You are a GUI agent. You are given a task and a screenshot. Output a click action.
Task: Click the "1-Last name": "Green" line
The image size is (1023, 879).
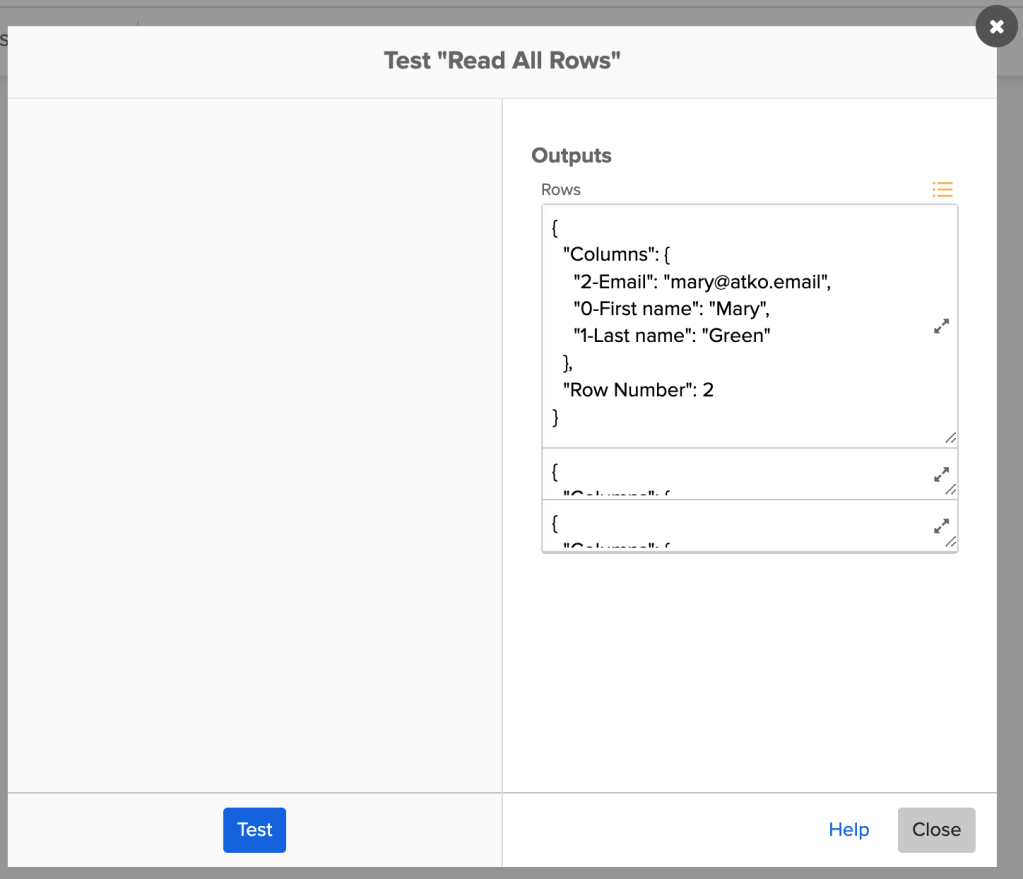(671, 336)
